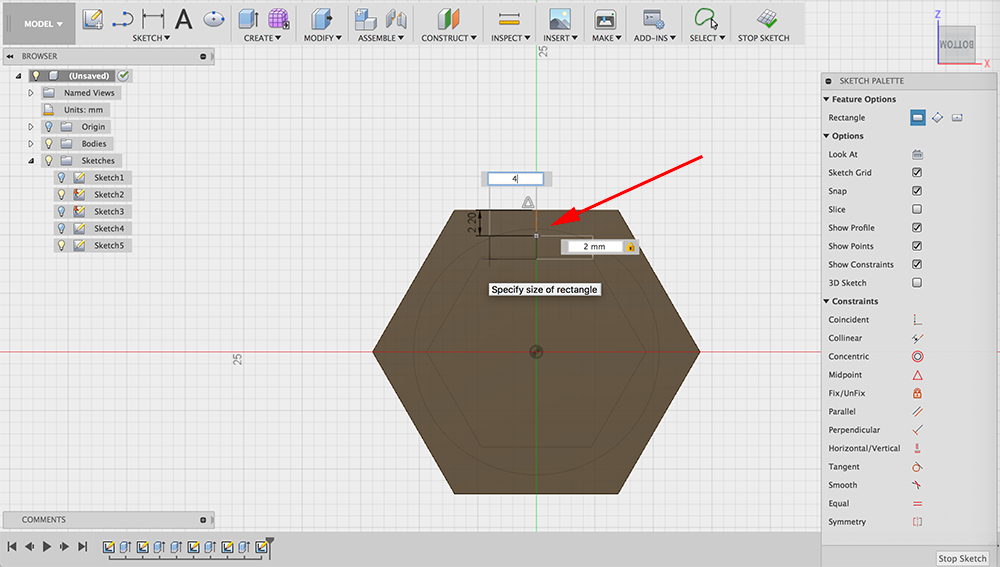Open the Insert image icon

pyautogui.click(x=560, y=19)
